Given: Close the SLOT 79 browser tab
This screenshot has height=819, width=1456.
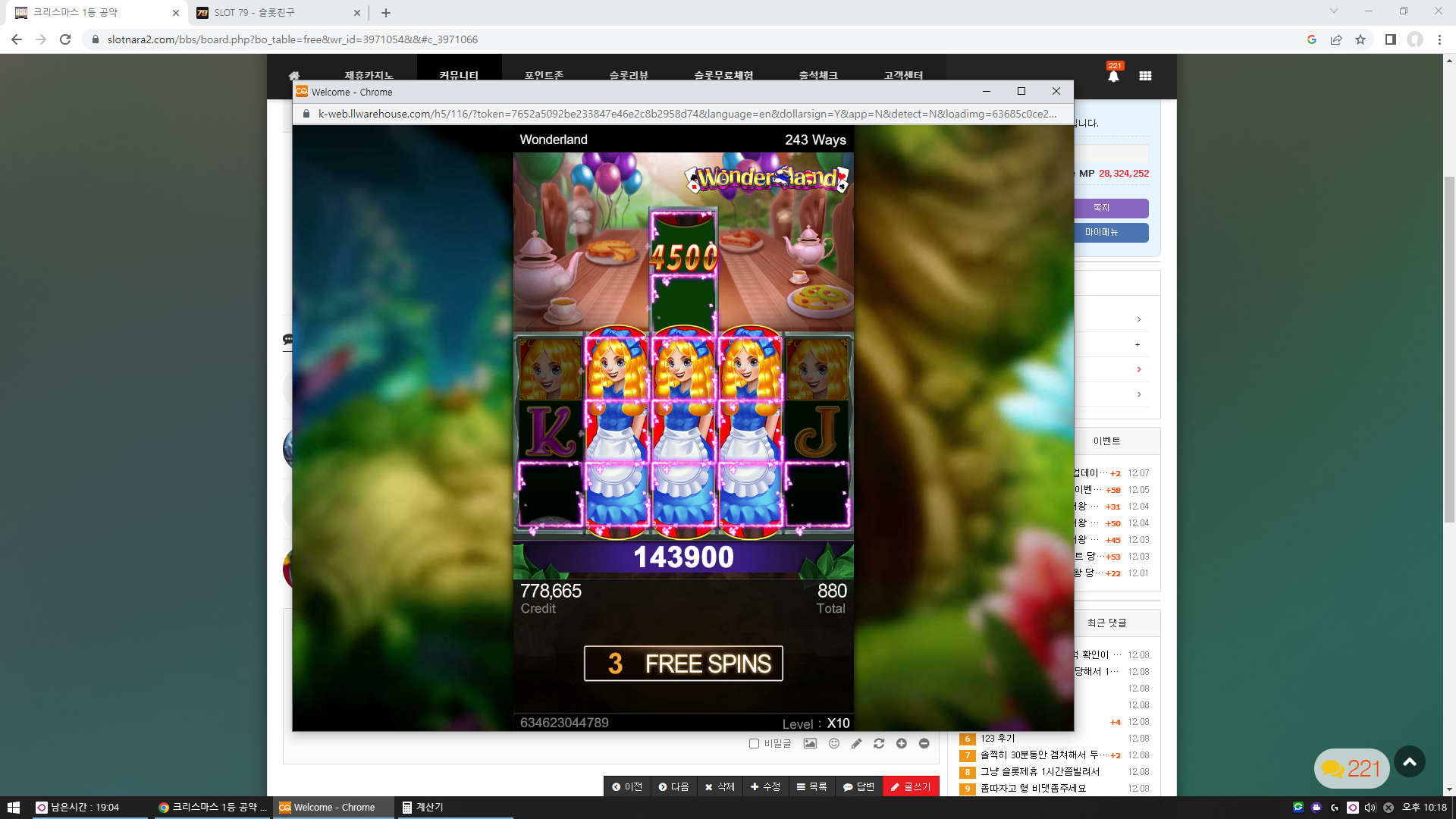Looking at the screenshot, I should click(357, 13).
